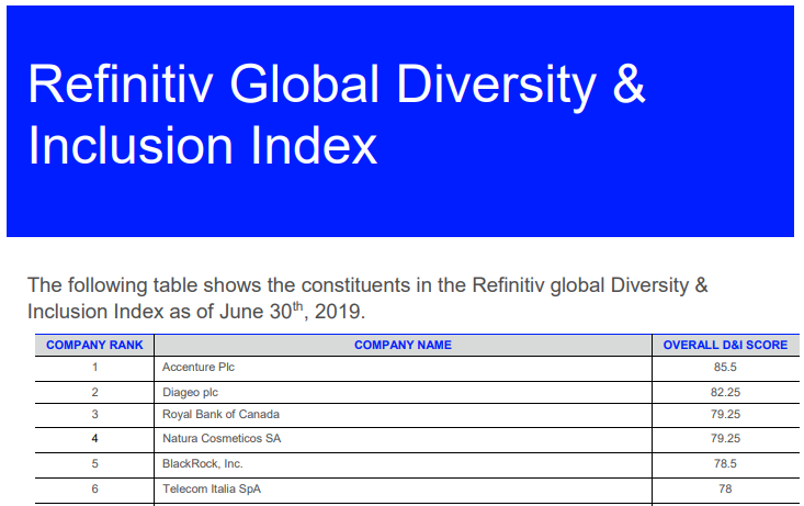
Task: Click rank 5 in the BlackRock row
Action: (95, 464)
